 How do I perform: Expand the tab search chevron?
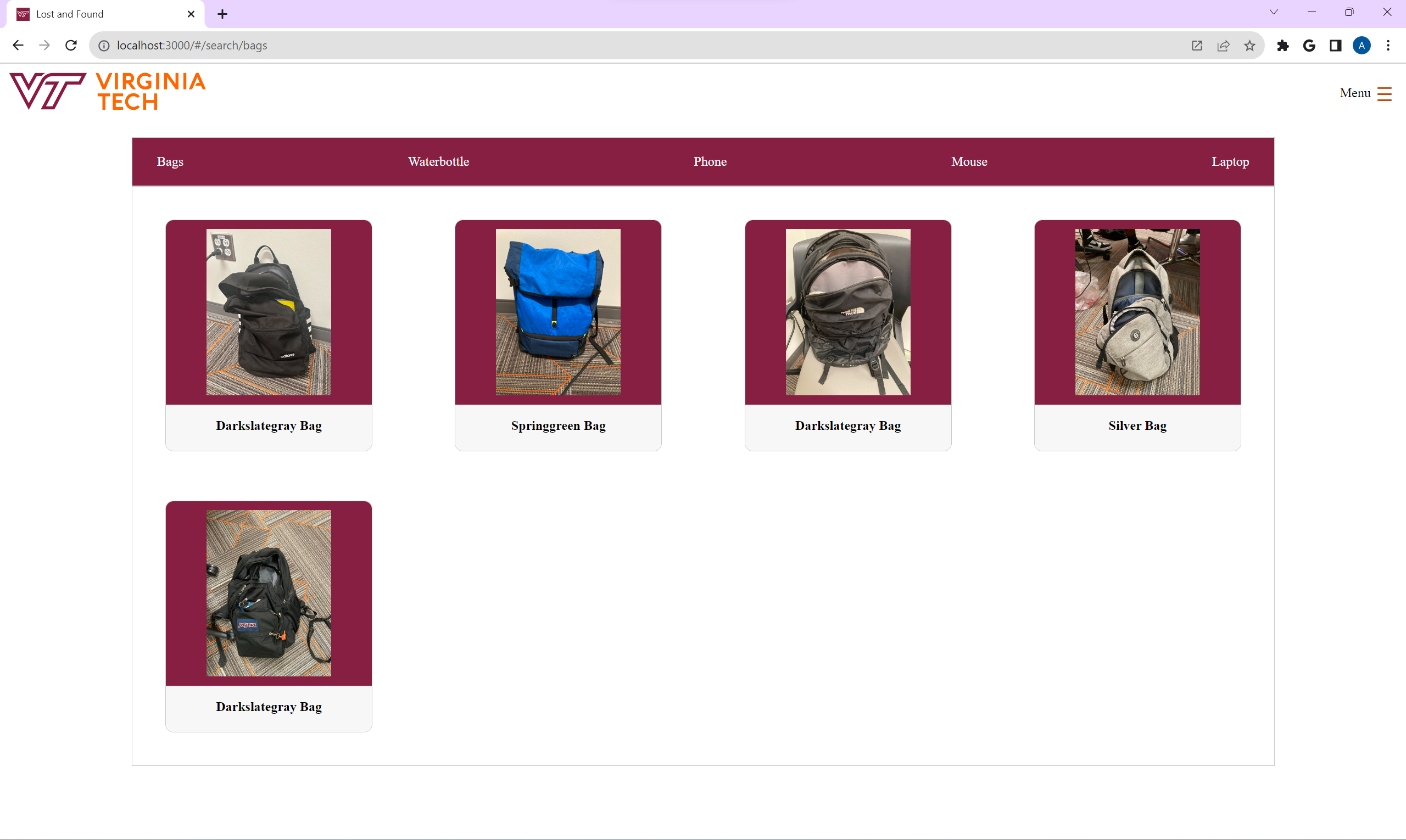[1274, 13]
